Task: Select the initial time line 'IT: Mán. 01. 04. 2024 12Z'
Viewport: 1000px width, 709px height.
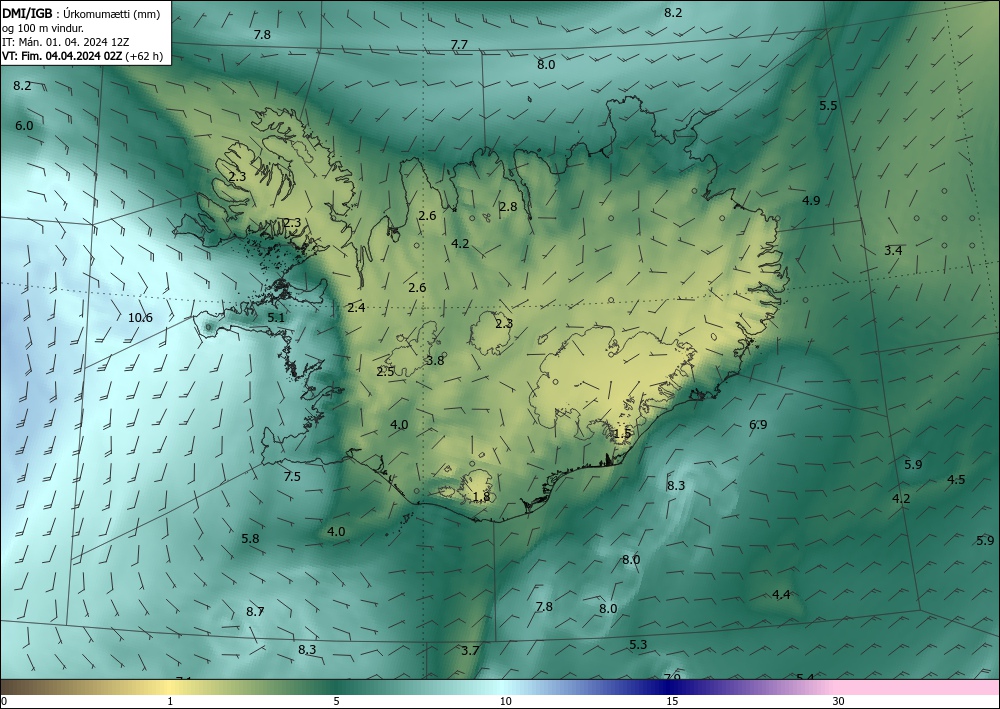Action: tap(66, 42)
